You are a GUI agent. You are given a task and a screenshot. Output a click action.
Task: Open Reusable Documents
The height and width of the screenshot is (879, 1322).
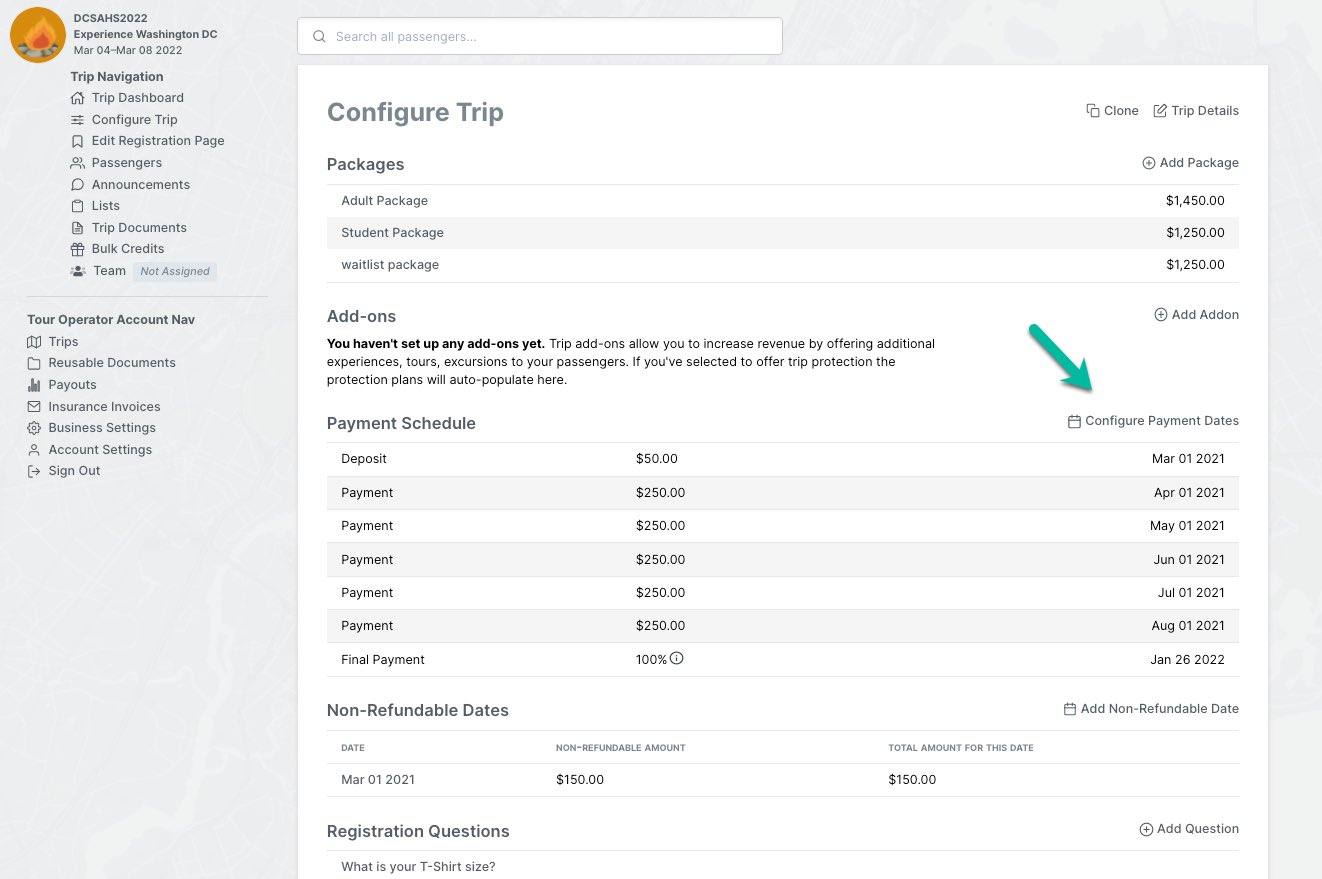pos(112,363)
